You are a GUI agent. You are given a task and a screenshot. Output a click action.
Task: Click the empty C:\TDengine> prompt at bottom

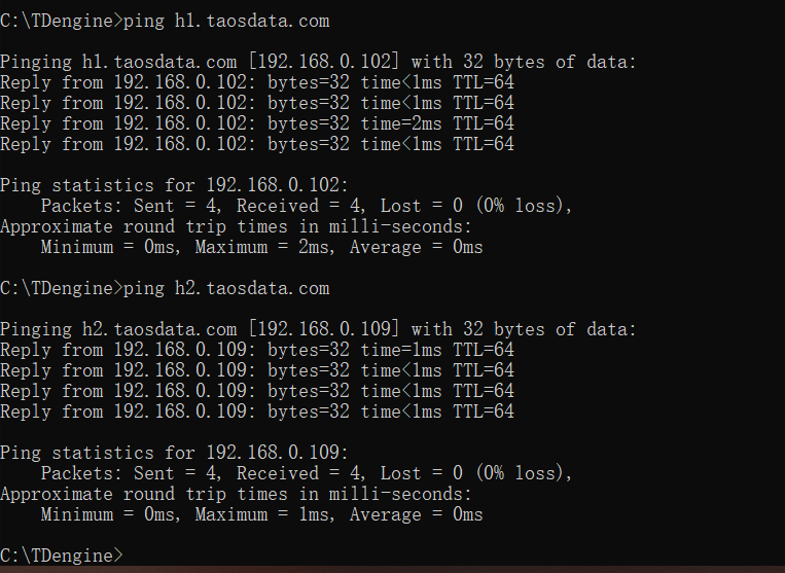pyautogui.click(x=62, y=555)
